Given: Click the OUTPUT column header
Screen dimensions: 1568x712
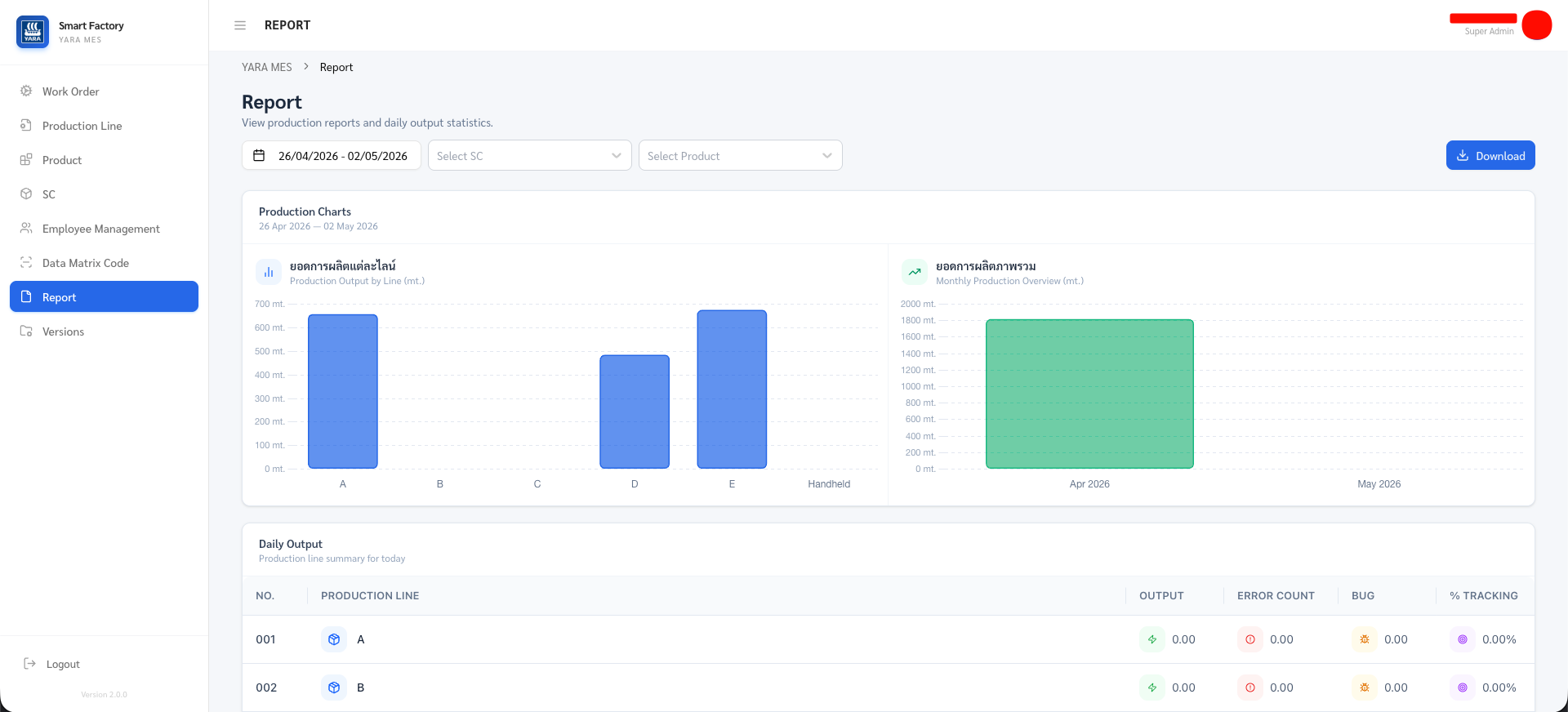Looking at the screenshot, I should click(1161, 596).
